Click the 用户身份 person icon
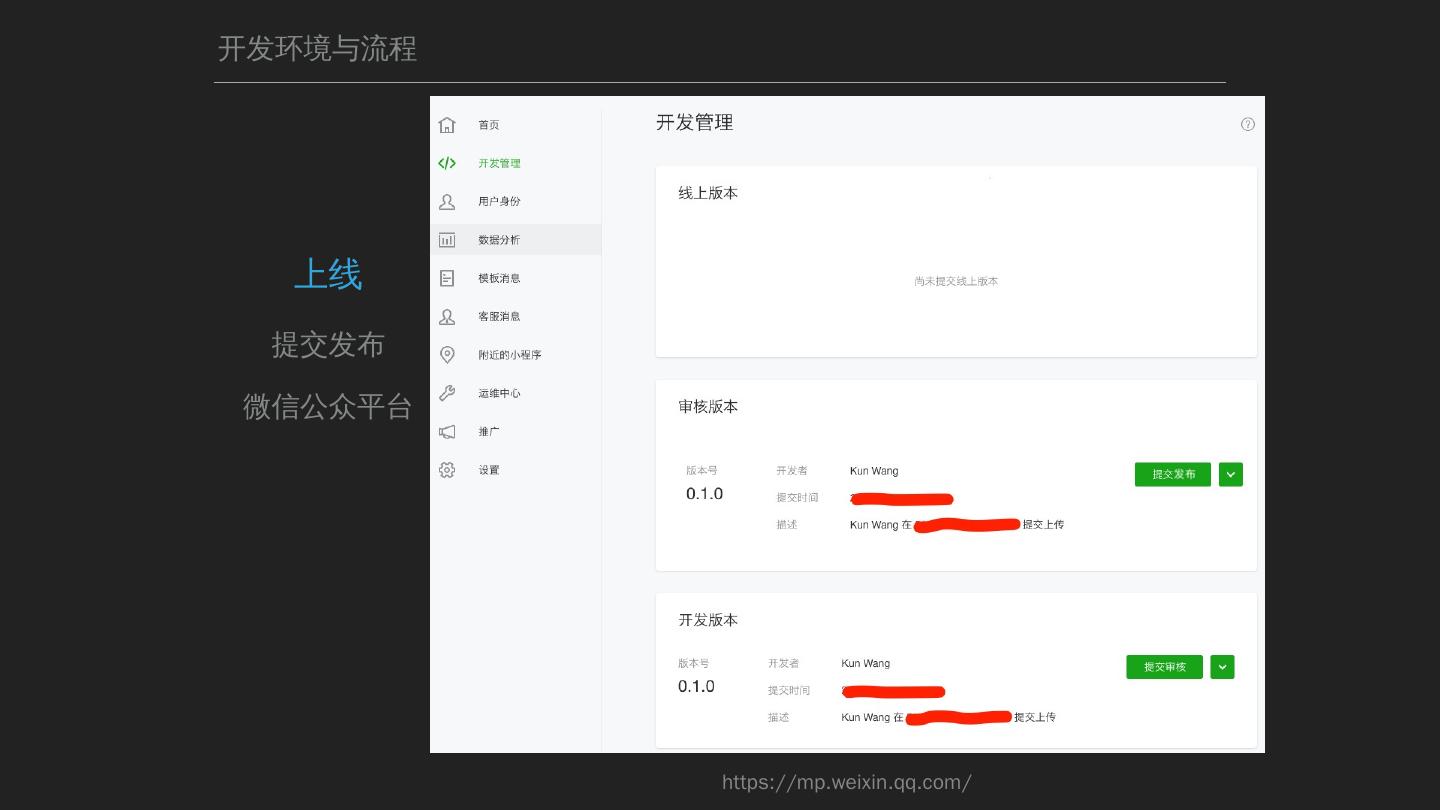 (x=447, y=202)
